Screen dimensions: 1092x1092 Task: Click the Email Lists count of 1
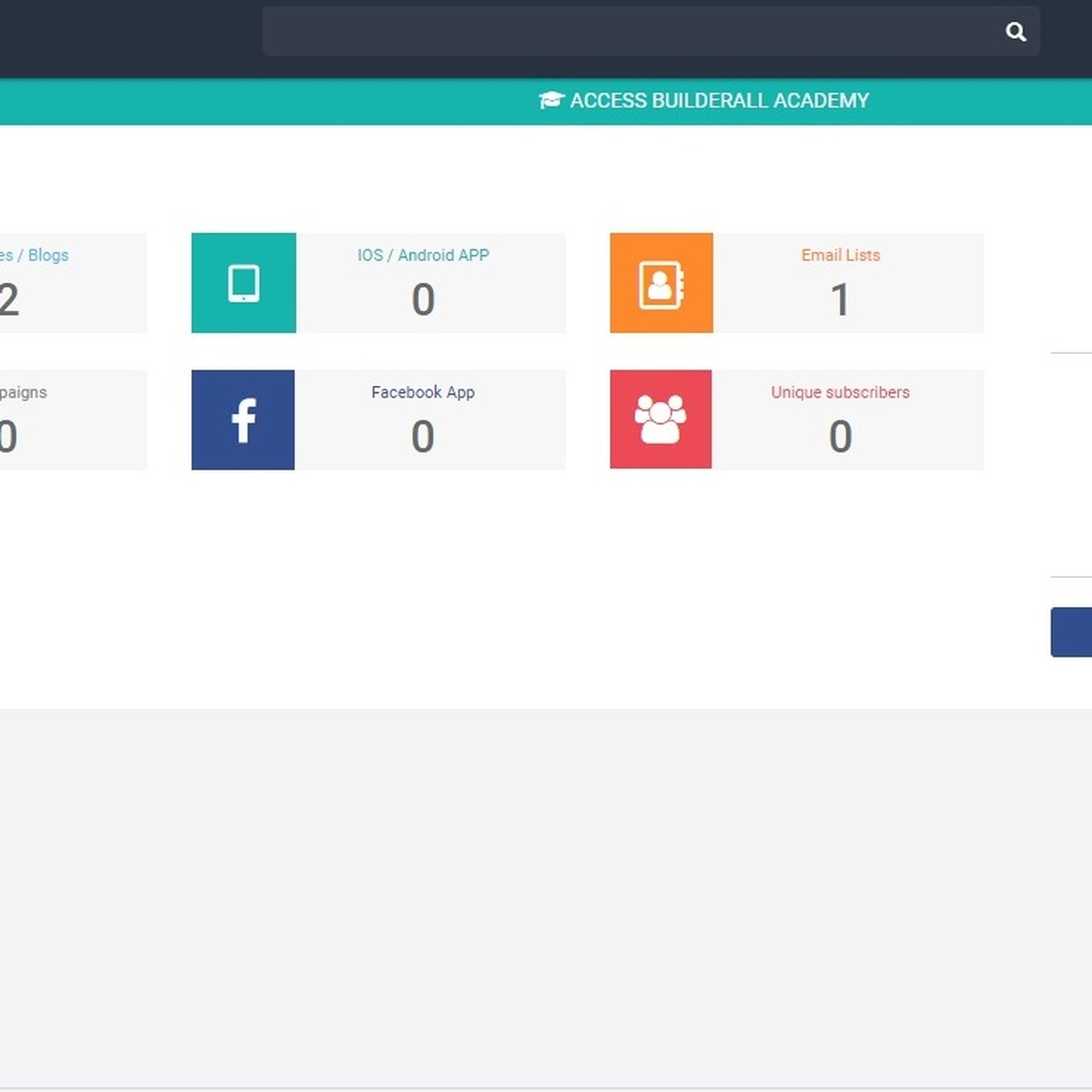[x=840, y=300]
